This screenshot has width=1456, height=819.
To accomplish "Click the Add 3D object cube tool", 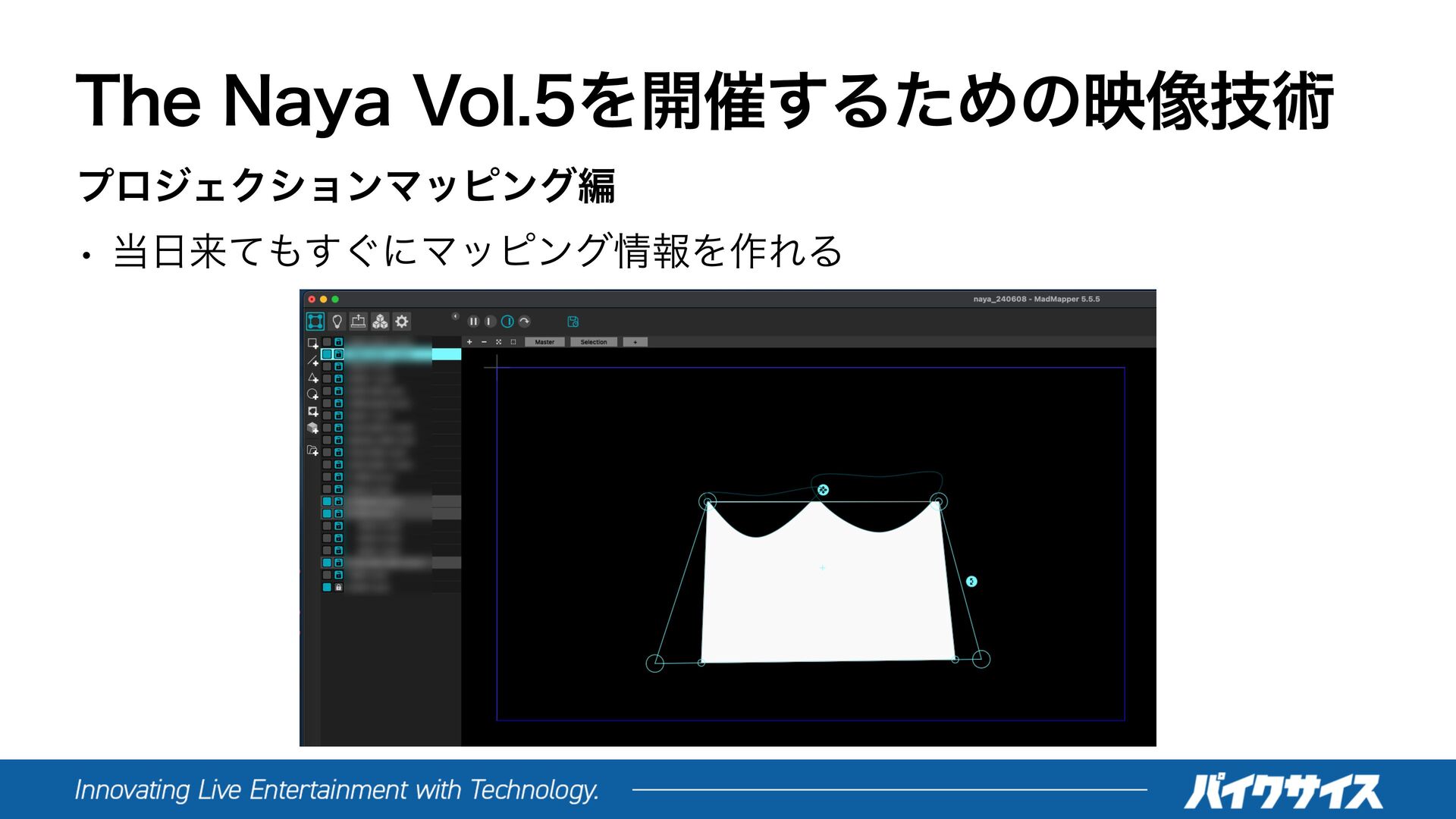I will (312, 428).
